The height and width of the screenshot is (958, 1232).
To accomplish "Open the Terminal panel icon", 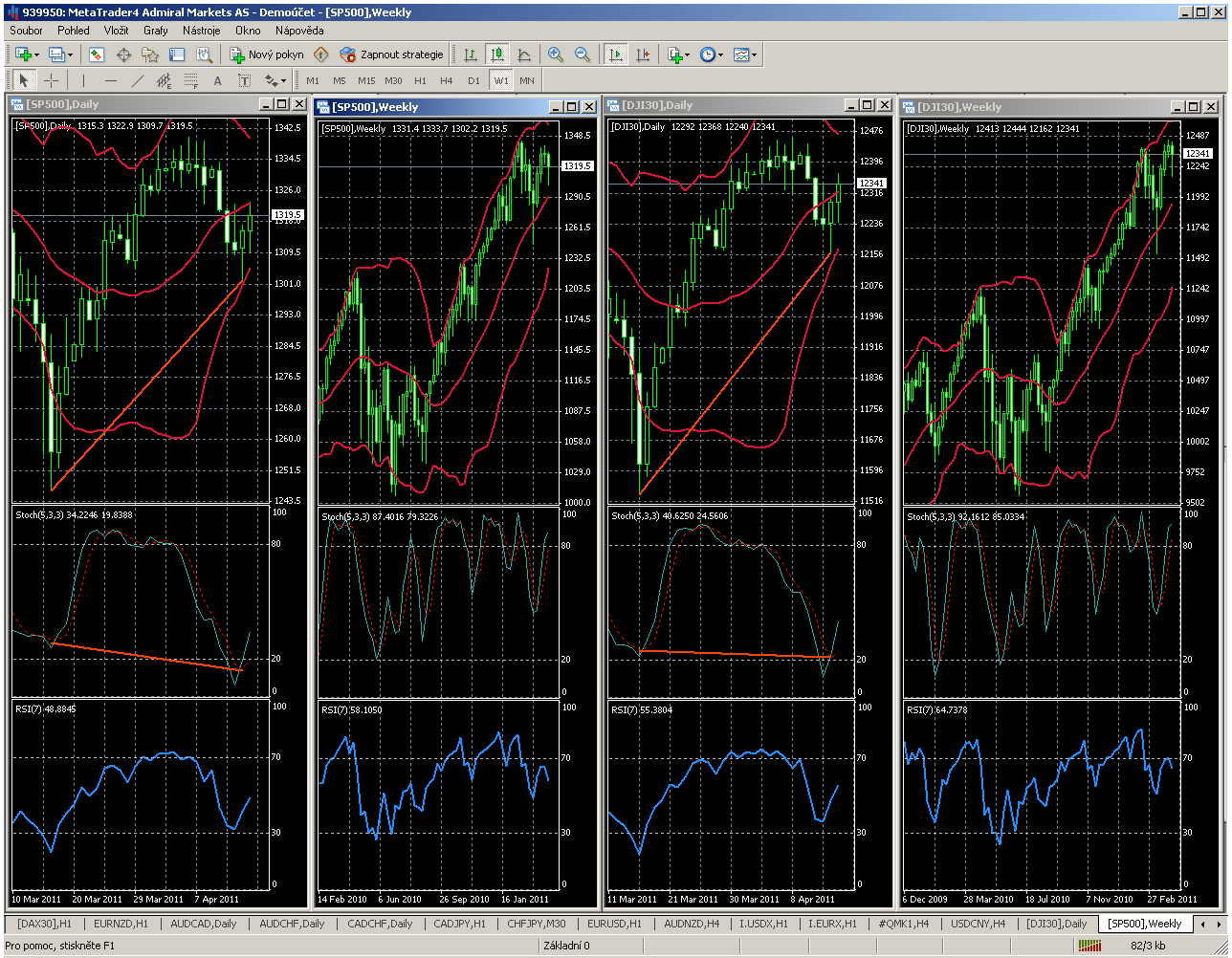I will (x=177, y=54).
